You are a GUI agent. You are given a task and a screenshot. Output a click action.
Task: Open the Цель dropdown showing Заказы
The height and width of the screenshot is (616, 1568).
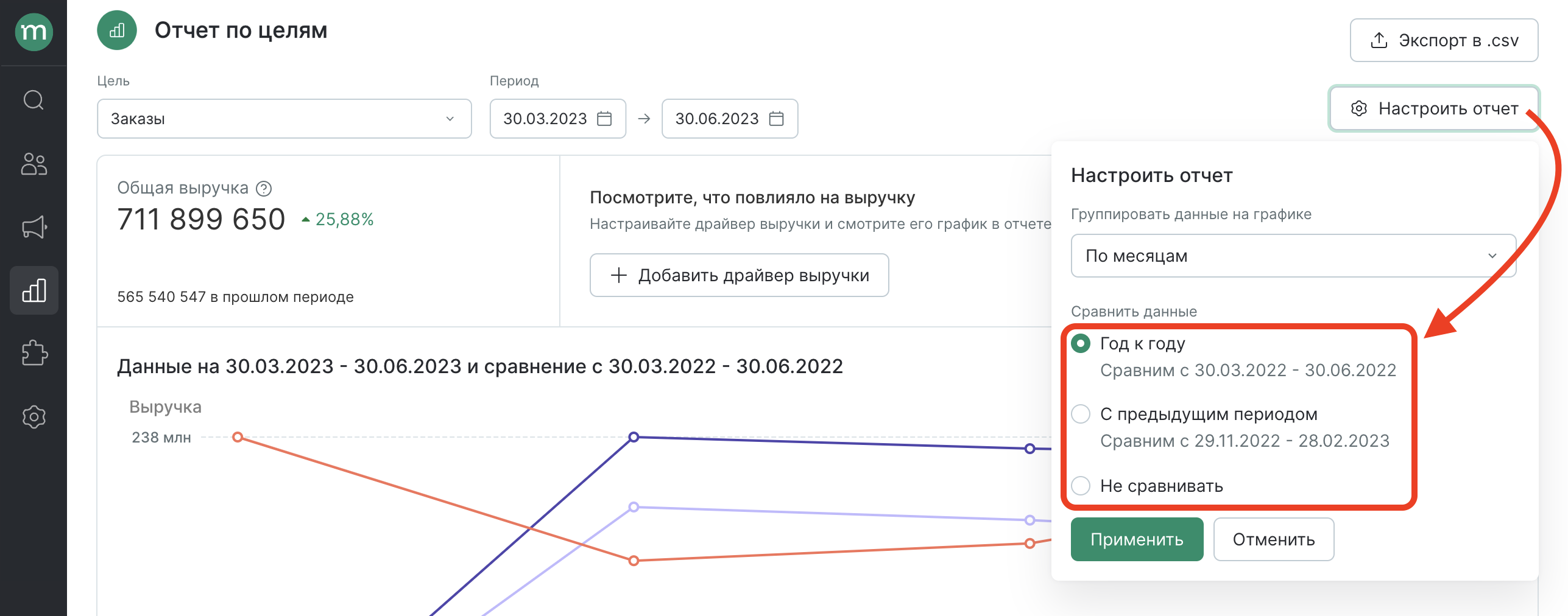click(284, 119)
